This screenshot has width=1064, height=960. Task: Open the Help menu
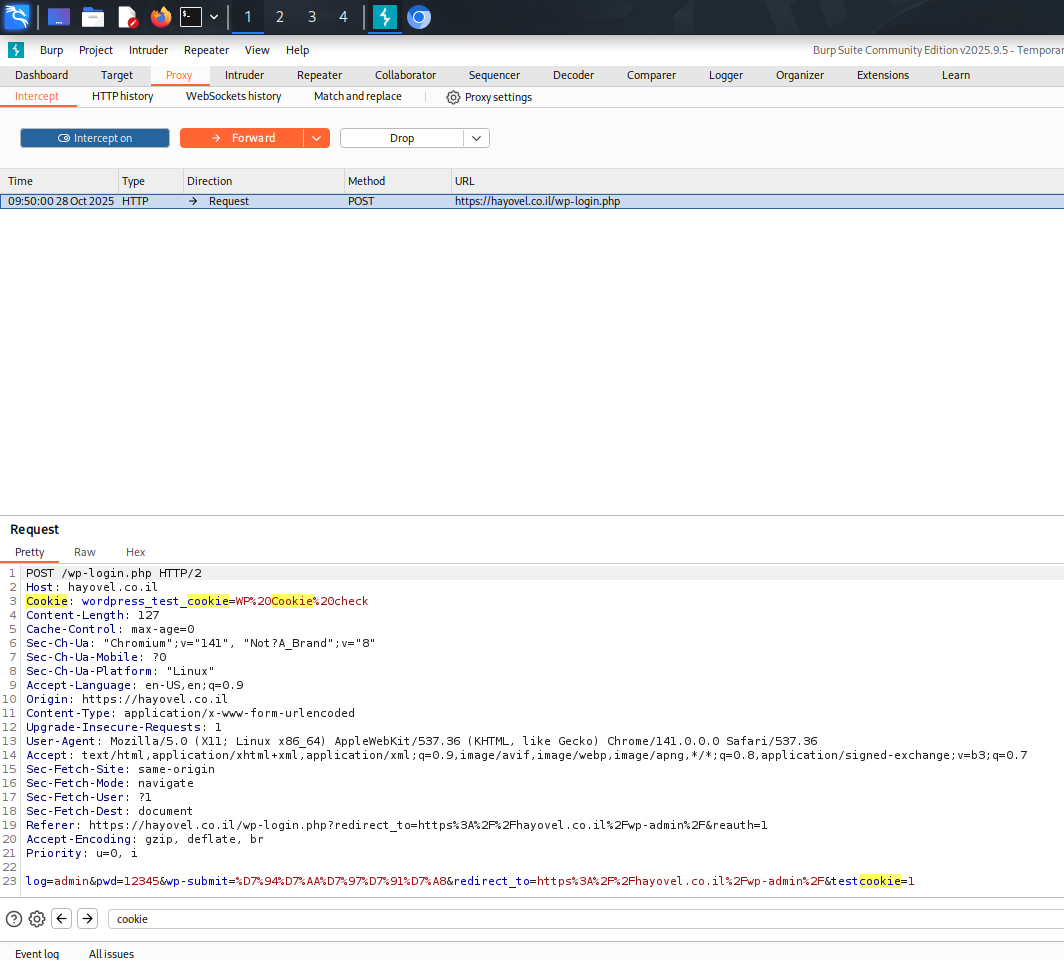point(297,50)
